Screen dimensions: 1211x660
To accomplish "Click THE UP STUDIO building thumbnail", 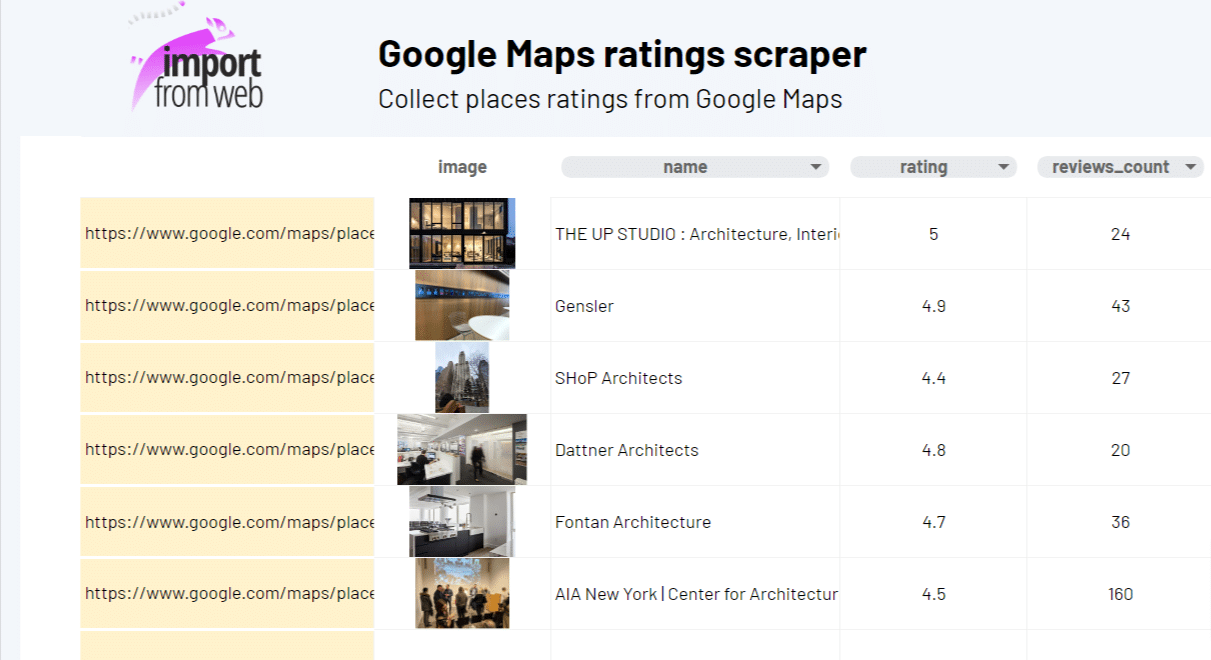I will [x=462, y=233].
